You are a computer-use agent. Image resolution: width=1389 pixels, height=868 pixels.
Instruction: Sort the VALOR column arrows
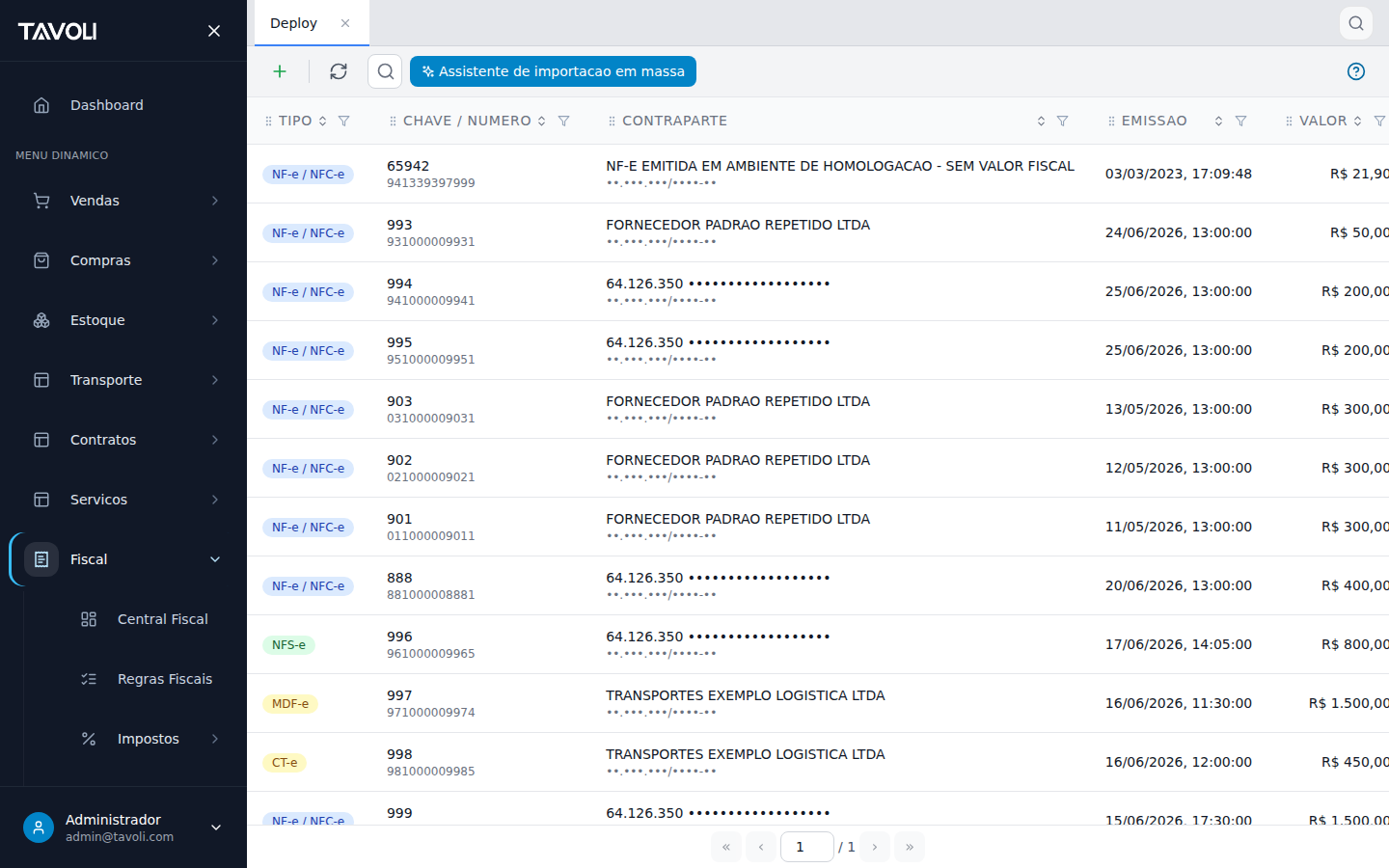click(x=1357, y=121)
